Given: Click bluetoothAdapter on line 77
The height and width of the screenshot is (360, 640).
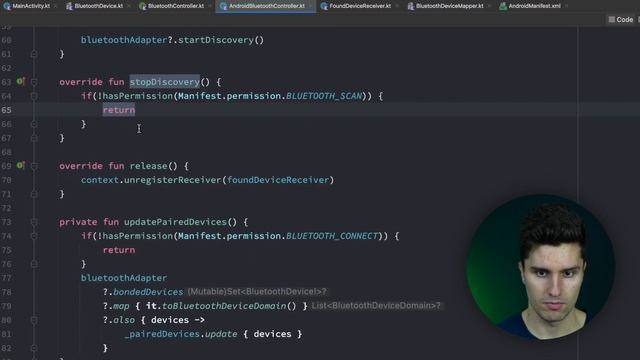Looking at the screenshot, I should pyautogui.click(x=124, y=278).
